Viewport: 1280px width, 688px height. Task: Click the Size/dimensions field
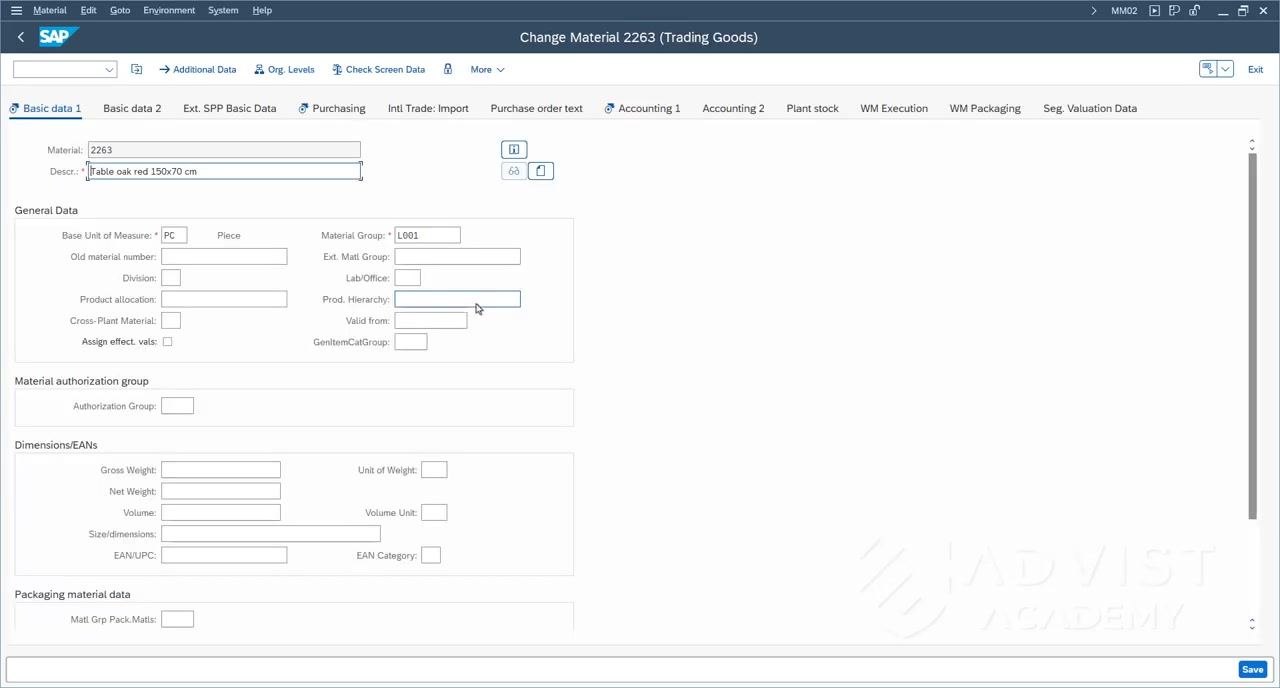click(271, 534)
